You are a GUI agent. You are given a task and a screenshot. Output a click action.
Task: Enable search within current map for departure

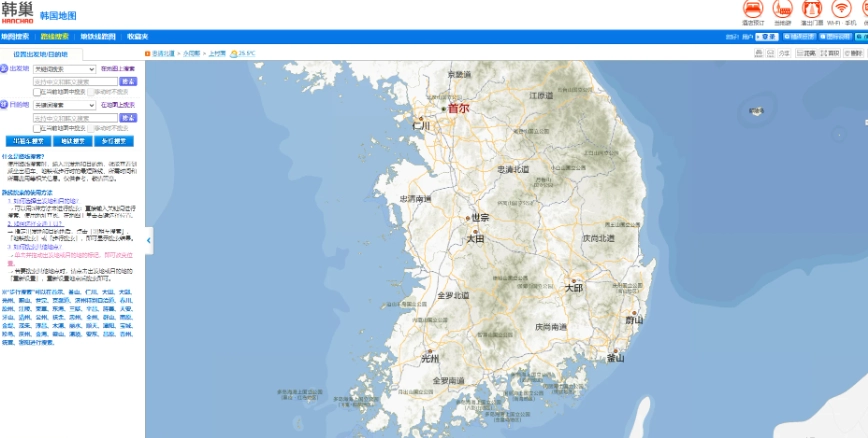pos(37,92)
